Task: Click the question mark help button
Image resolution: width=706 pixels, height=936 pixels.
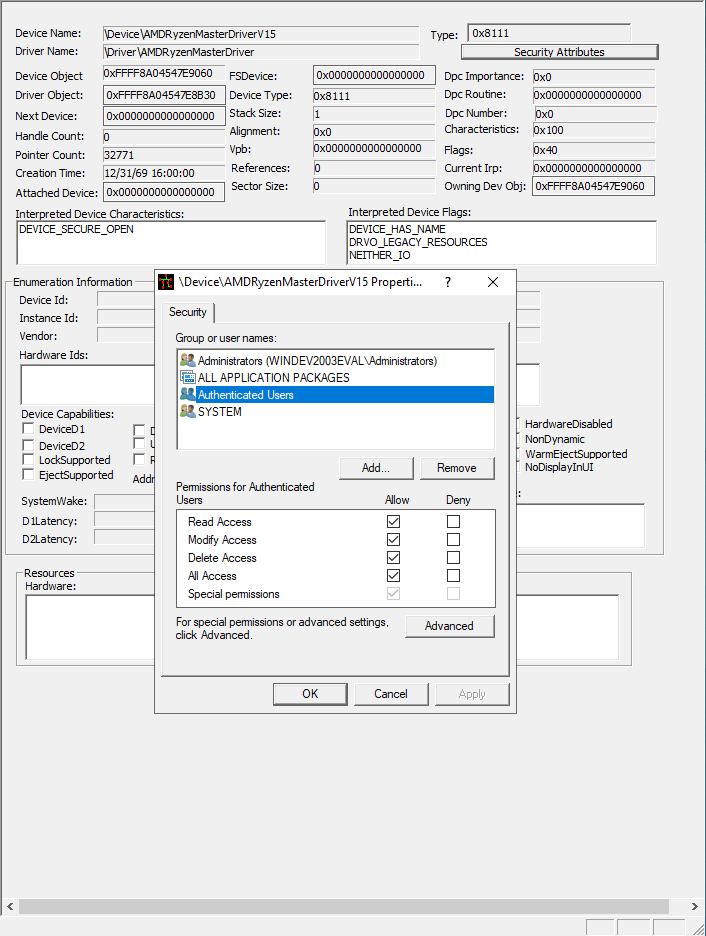Action: [x=447, y=283]
